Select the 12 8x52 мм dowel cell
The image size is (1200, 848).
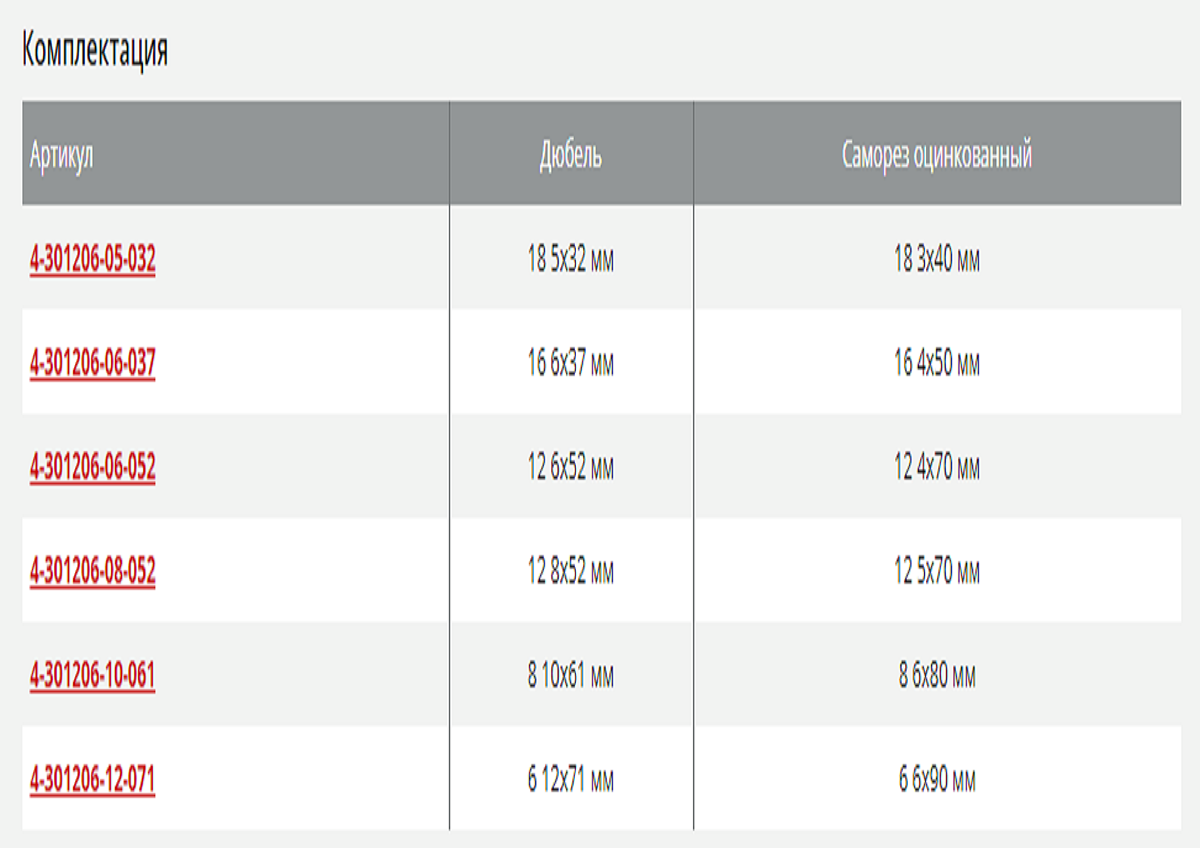(571, 572)
